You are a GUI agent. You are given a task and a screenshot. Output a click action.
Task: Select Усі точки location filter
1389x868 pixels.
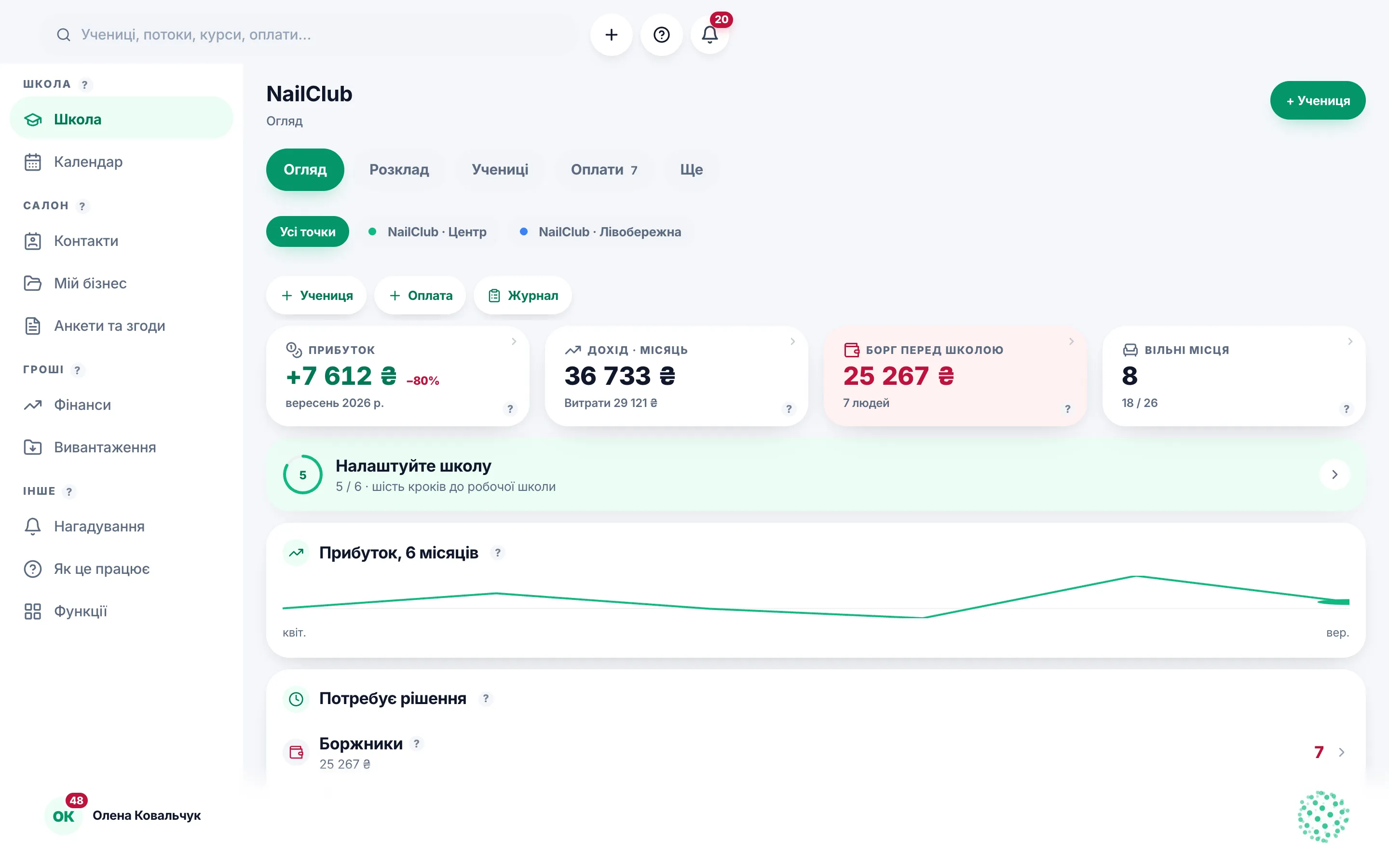[x=308, y=232]
